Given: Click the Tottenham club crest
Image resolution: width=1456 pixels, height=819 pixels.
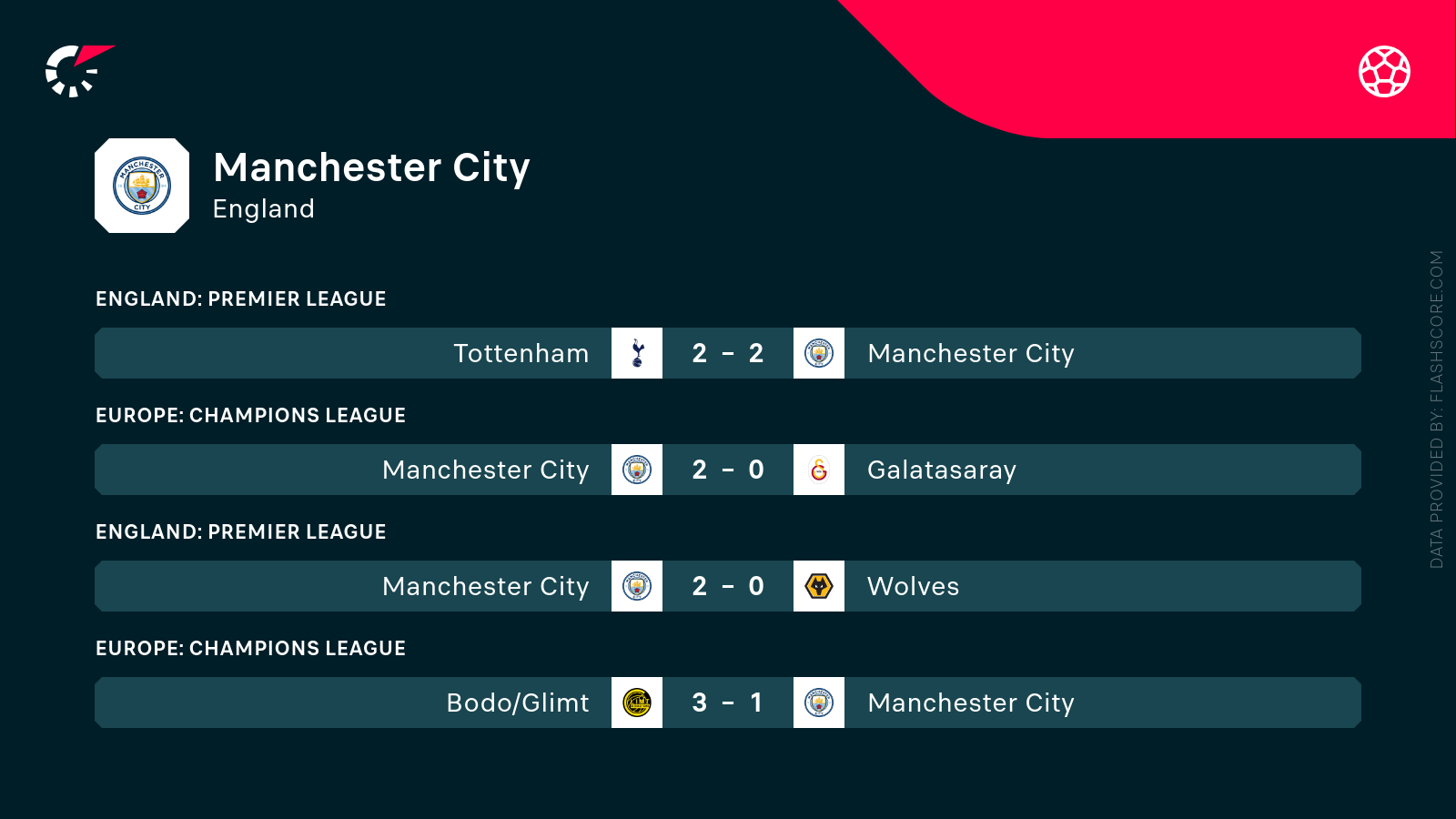Looking at the screenshot, I should tap(637, 353).
